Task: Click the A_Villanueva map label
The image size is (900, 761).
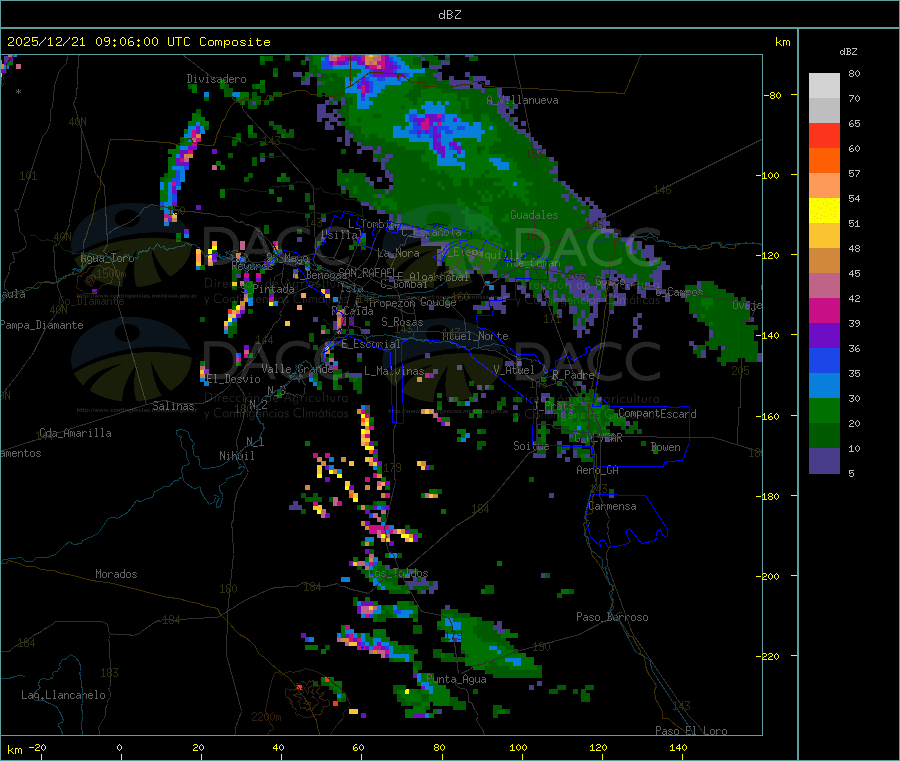Action: click(522, 100)
